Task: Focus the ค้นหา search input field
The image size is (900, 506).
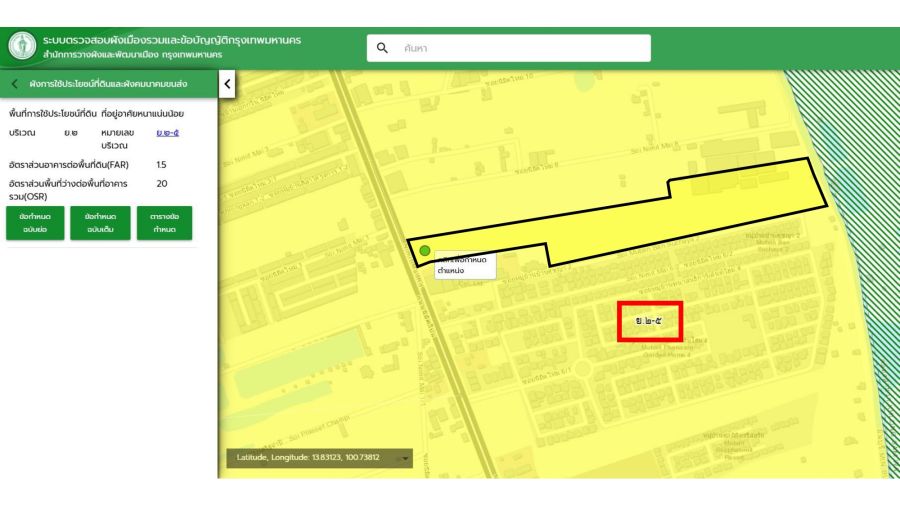Action: pyautogui.click(x=520, y=47)
